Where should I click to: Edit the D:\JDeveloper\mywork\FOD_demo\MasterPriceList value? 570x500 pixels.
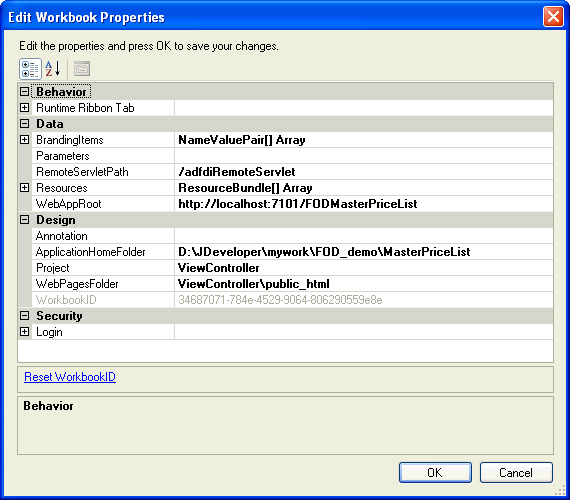tap(364, 252)
